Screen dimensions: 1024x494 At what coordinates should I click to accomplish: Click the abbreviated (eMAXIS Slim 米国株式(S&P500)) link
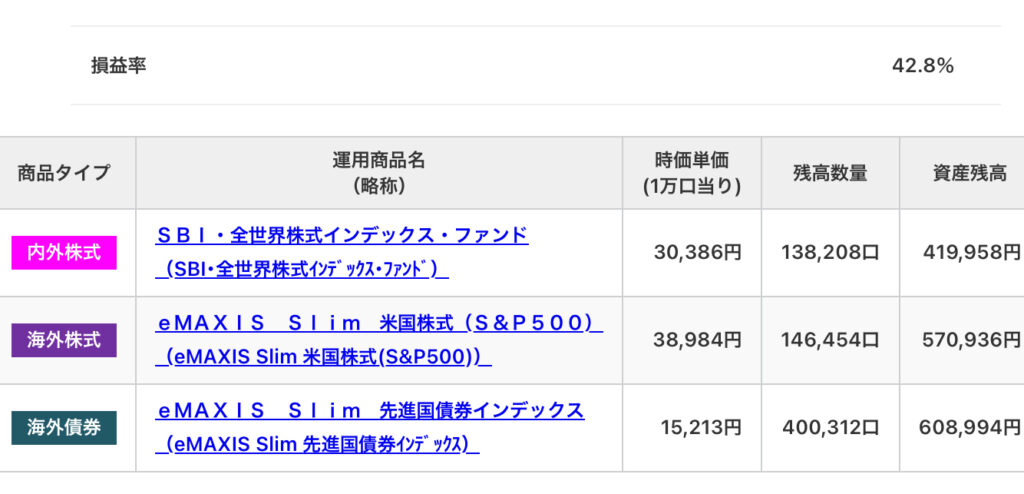coord(324,357)
